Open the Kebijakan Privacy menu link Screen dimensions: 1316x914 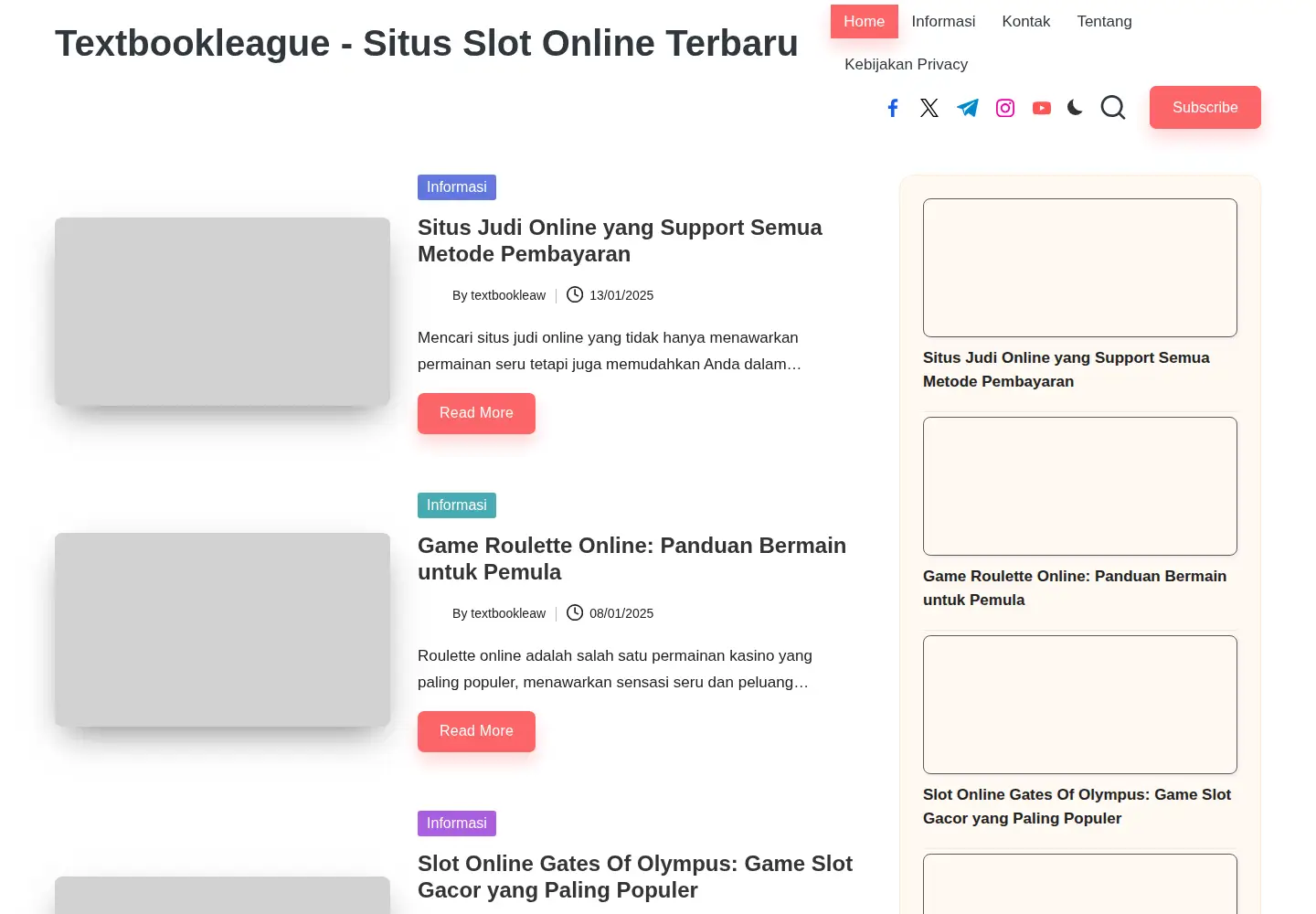click(907, 64)
